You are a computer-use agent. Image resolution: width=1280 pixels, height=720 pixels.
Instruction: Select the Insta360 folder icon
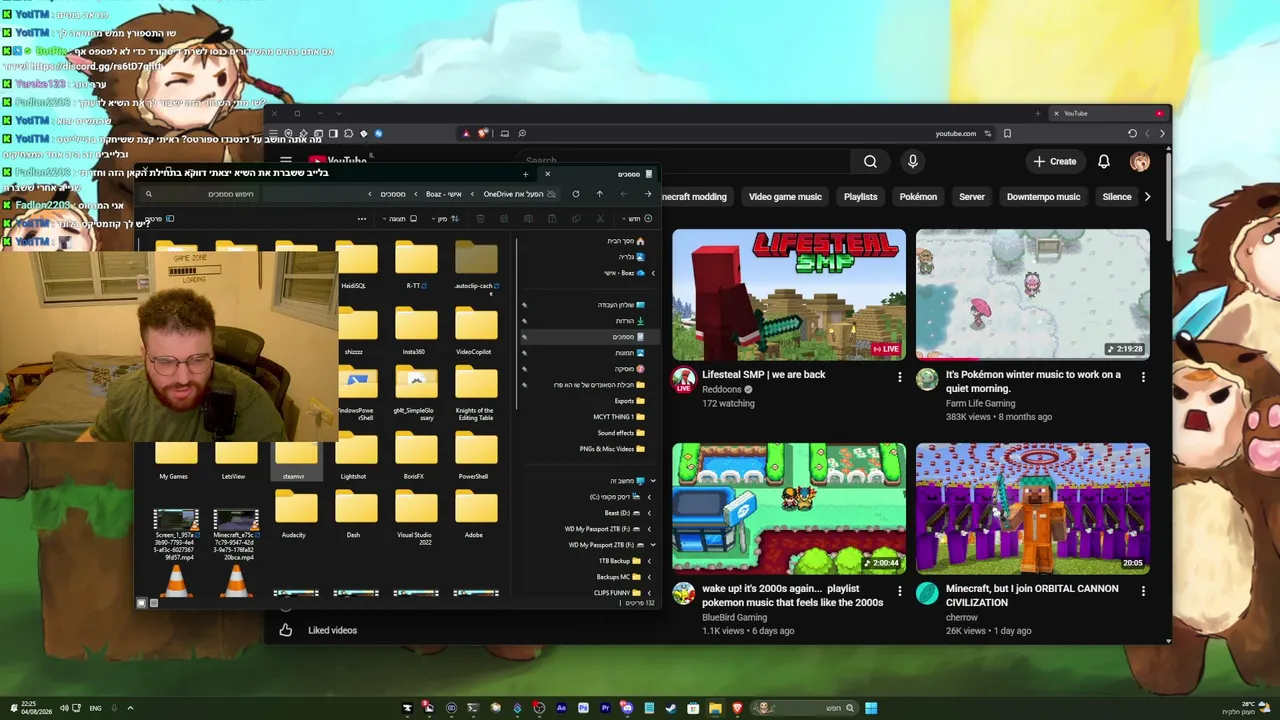click(x=416, y=325)
